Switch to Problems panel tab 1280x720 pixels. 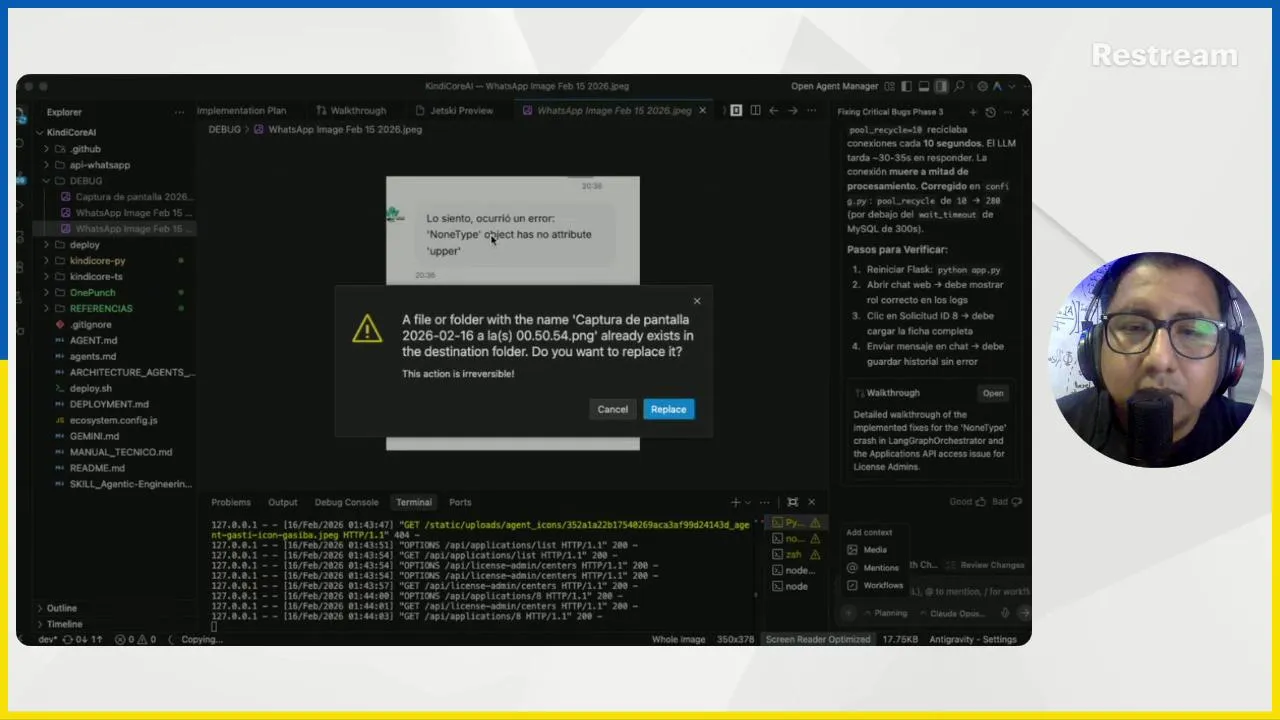point(231,503)
